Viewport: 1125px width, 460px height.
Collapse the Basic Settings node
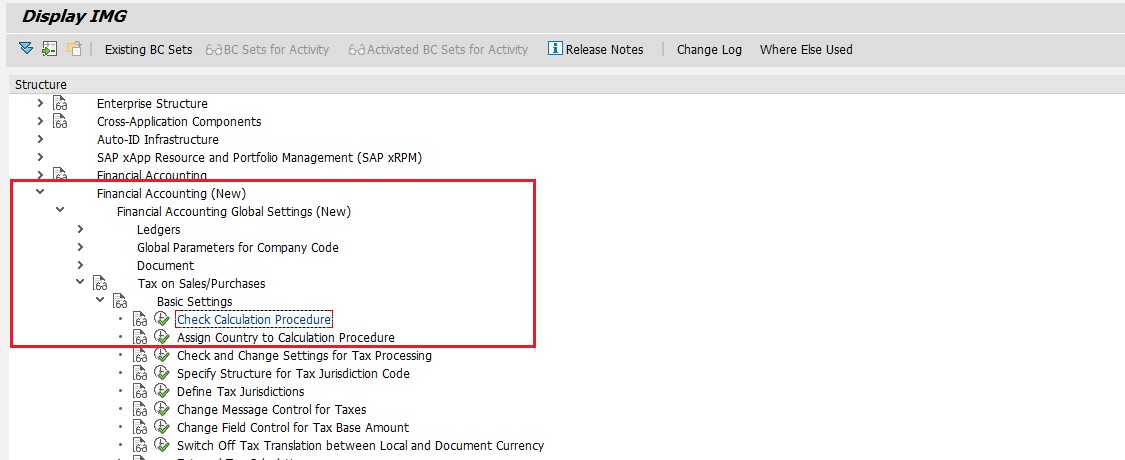[x=100, y=301]
